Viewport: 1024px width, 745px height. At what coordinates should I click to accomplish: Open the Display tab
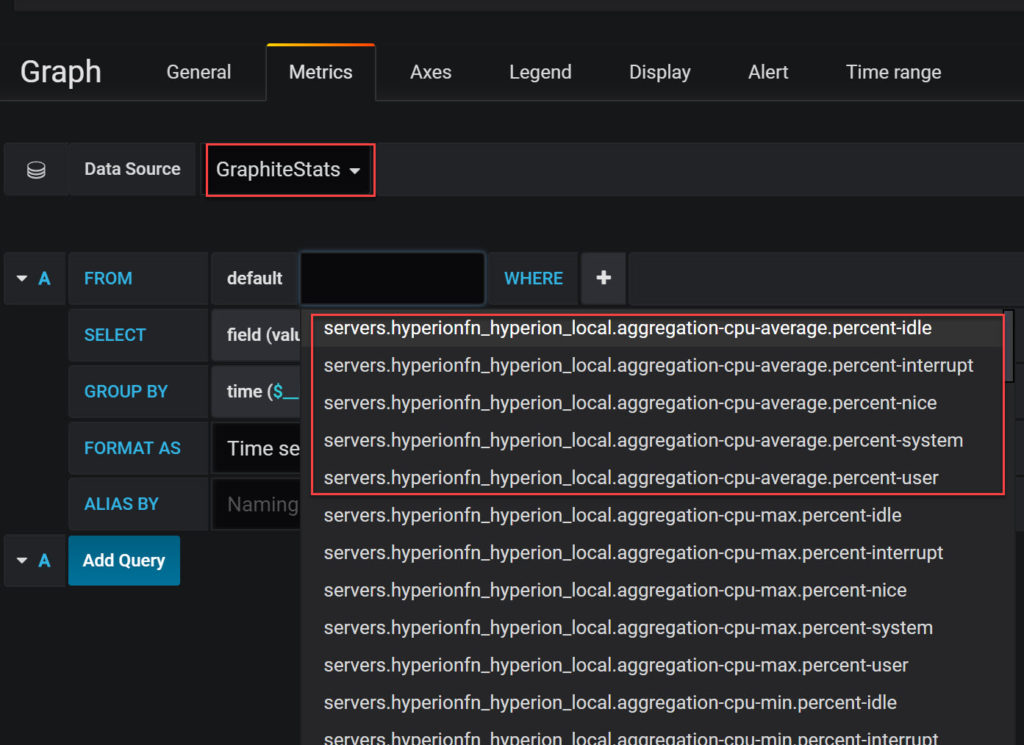660,72
